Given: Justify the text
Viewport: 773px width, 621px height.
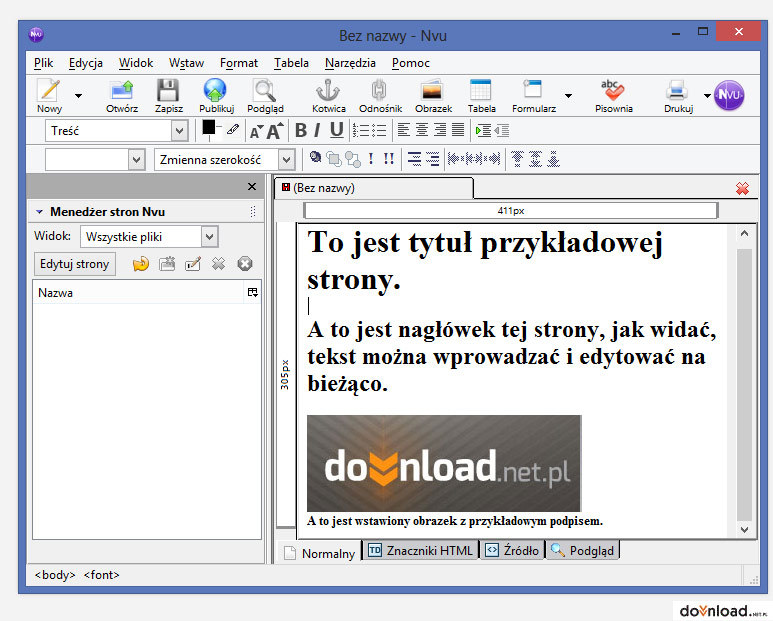Looking at the screenshot, I should pos(458,130).
